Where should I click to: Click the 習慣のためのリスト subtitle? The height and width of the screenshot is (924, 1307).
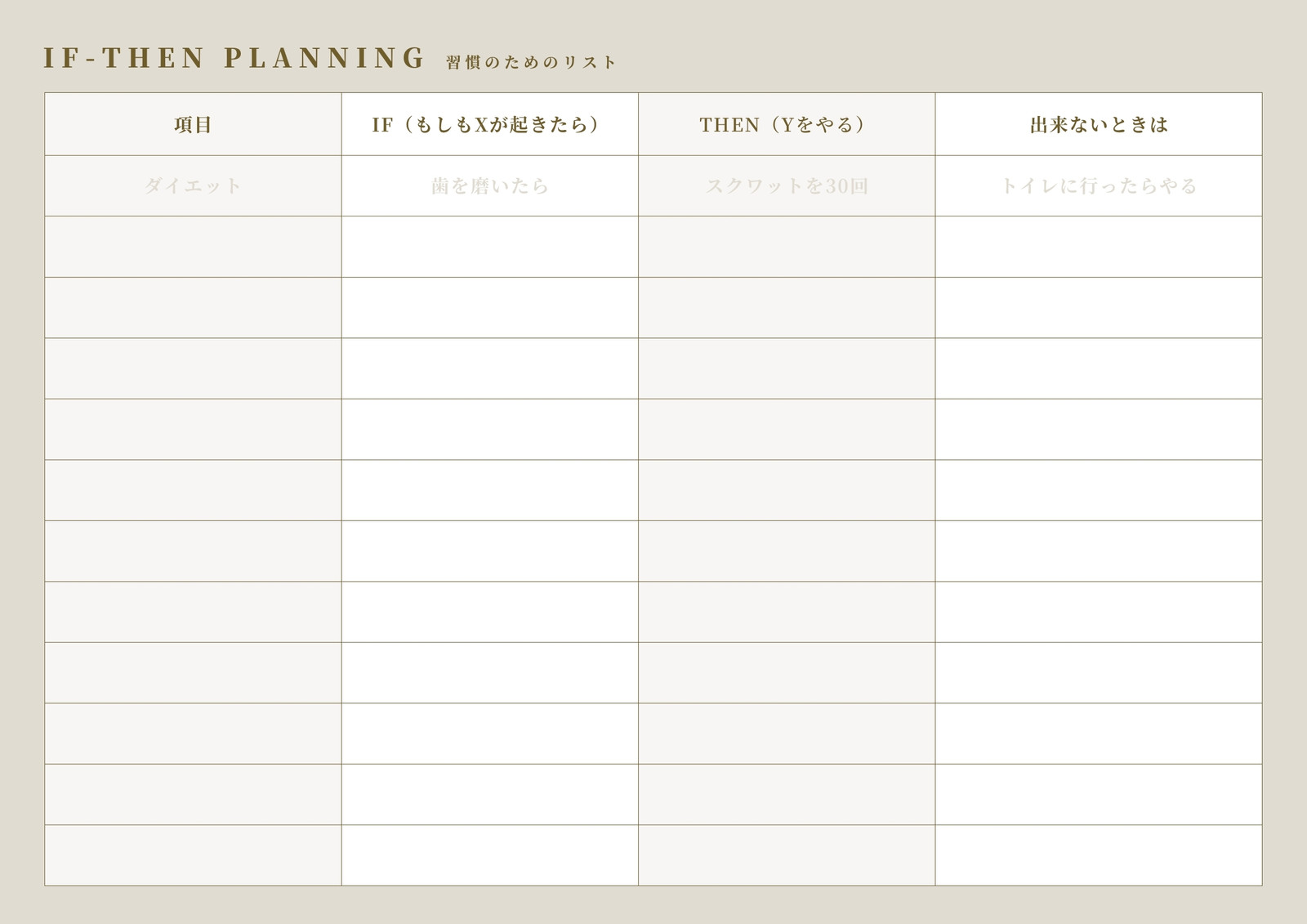coord(531,62)
